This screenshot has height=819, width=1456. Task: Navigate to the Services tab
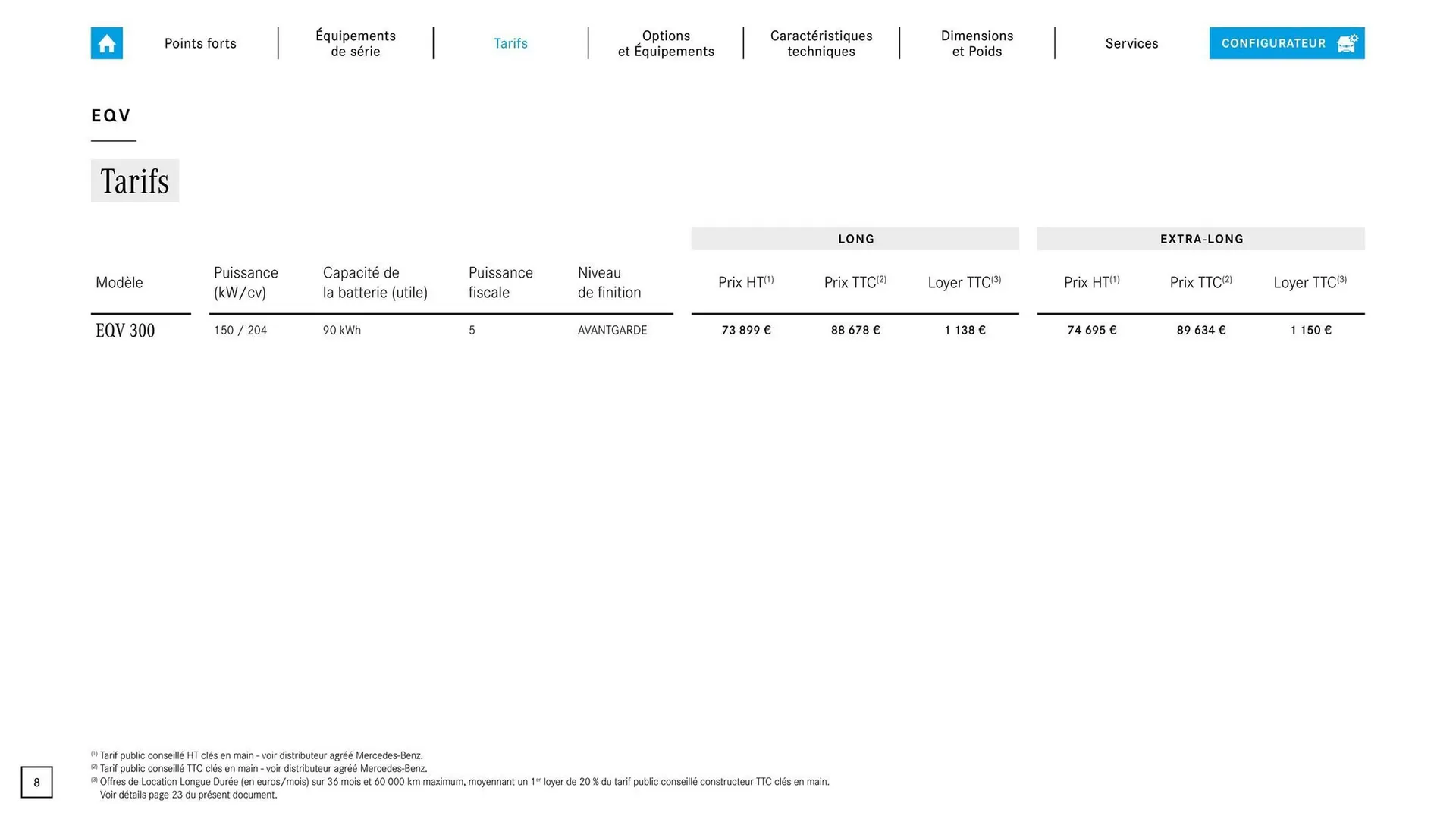pyautogui.click(x=1131, y=43)
